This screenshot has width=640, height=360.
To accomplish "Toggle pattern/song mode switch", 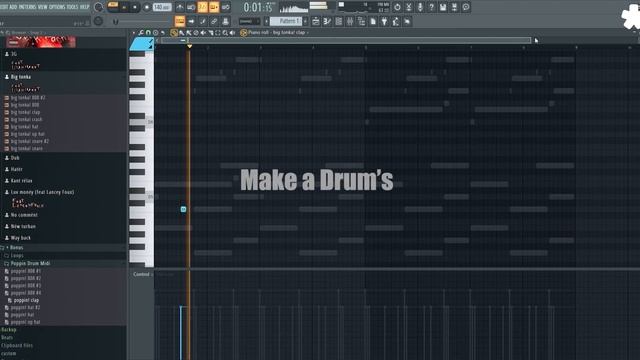I will pyautogui.click(x=113, y=7).
